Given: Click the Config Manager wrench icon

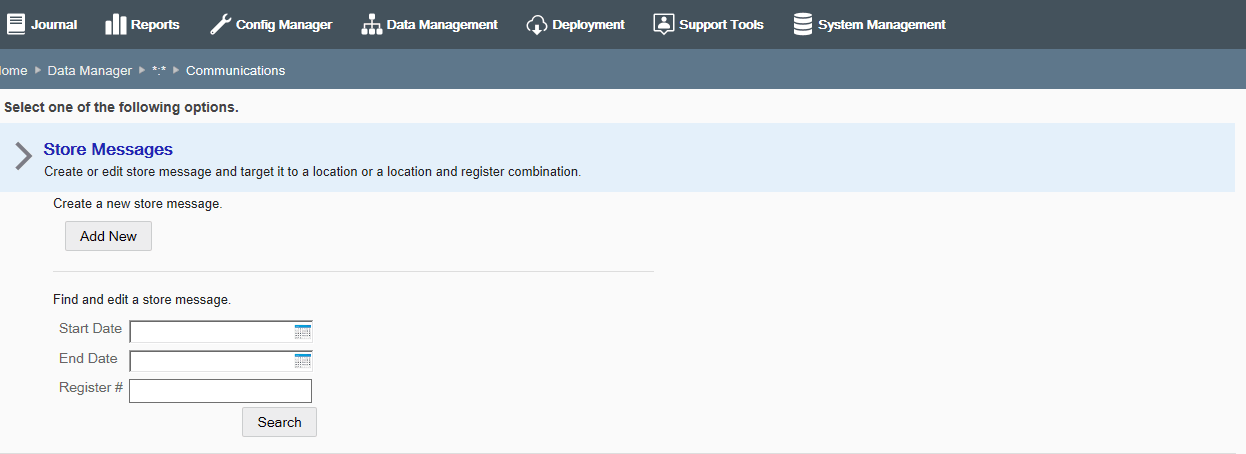Looking at the screenshot, I should coord(220,24).
